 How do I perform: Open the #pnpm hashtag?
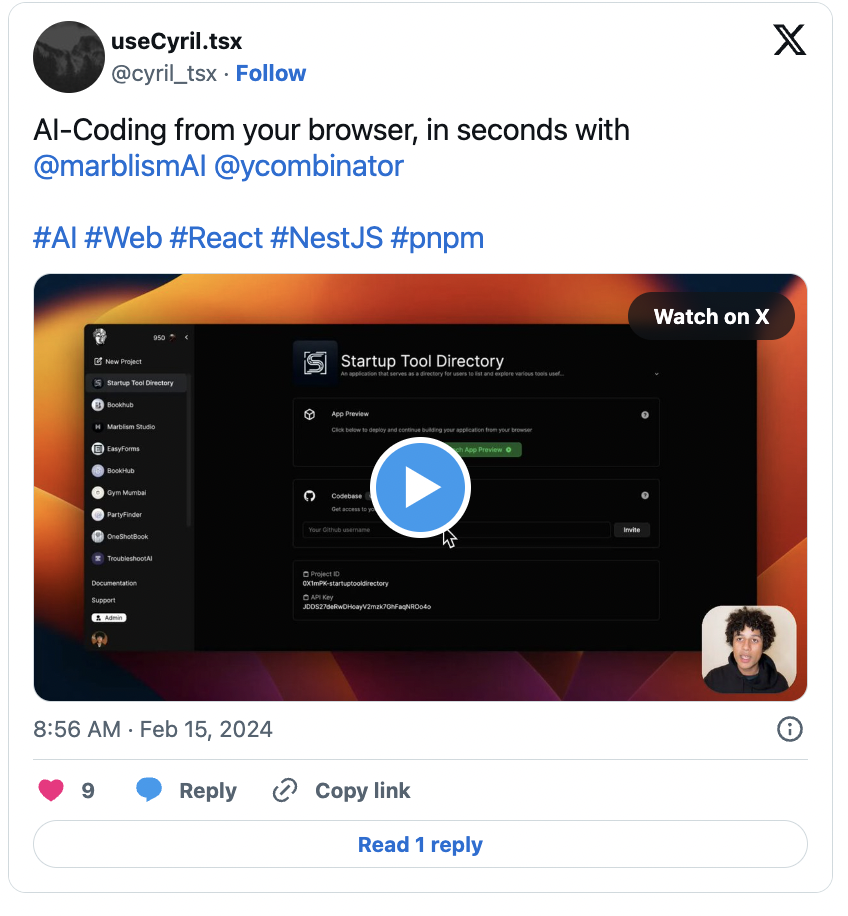tap(437, 238)
